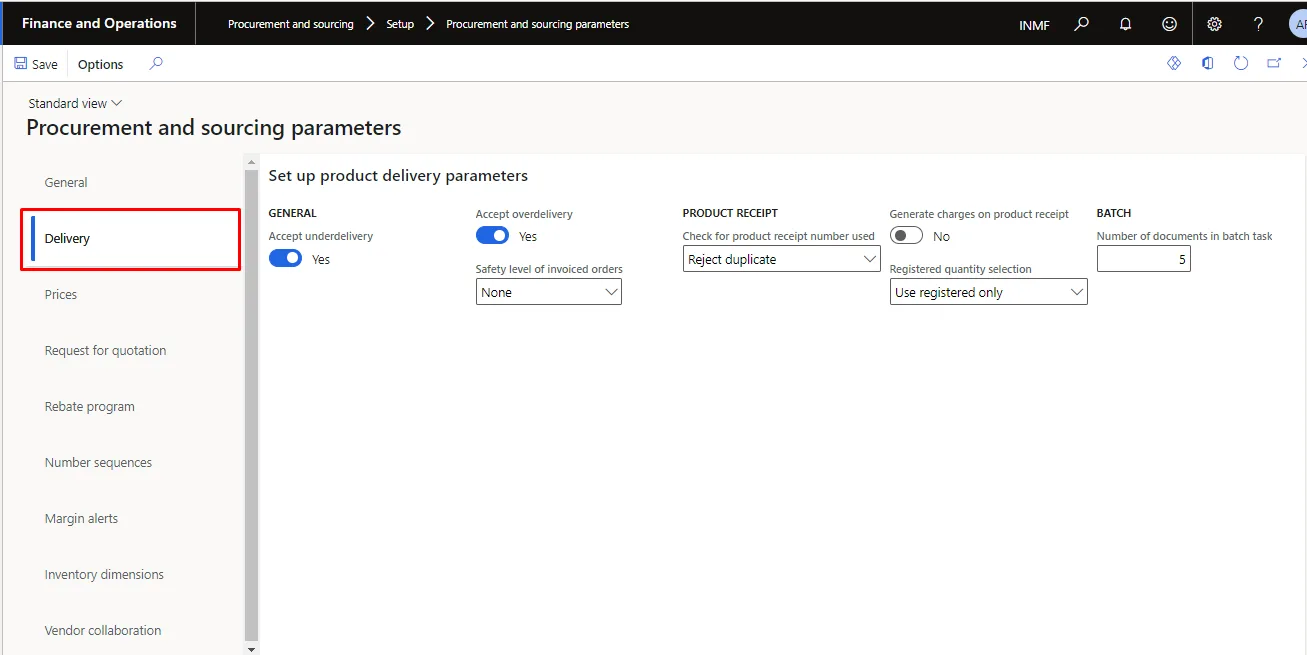Click the user avatar in top bar
This screenshot has height=655, width=1307.
(1298, 24)
